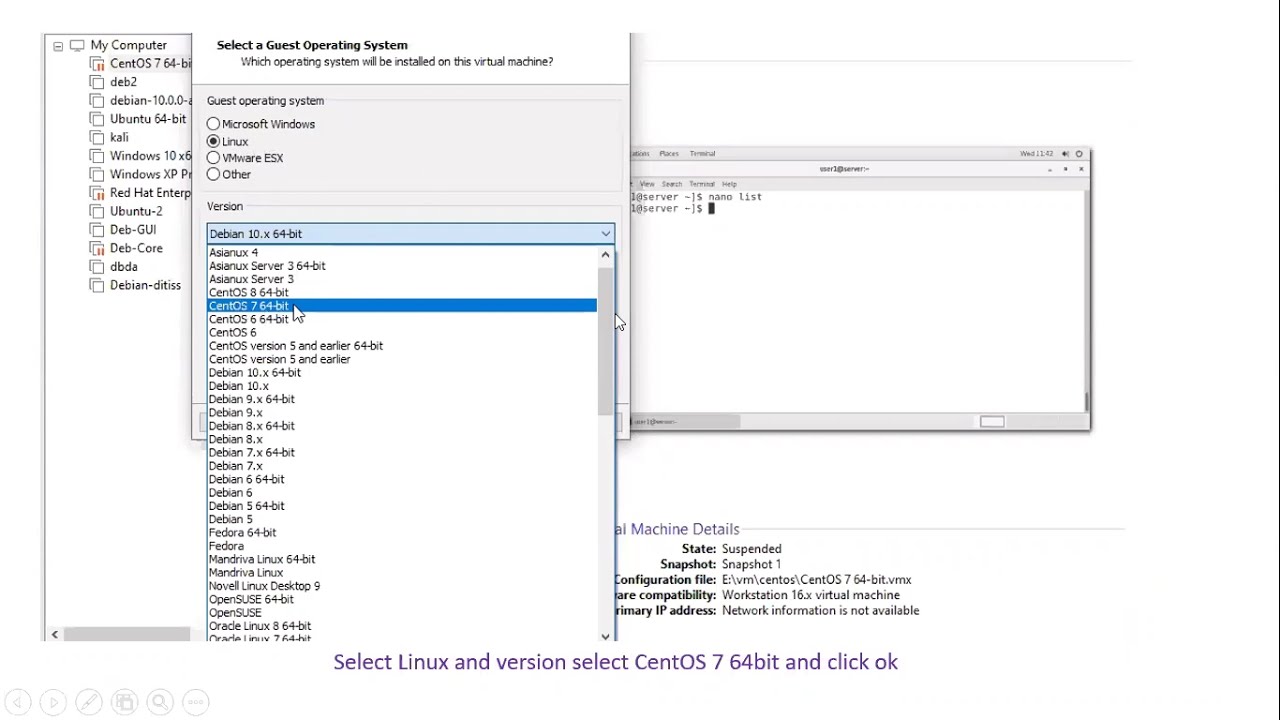Choose the VMware ESX radio button

click(213, 158)
